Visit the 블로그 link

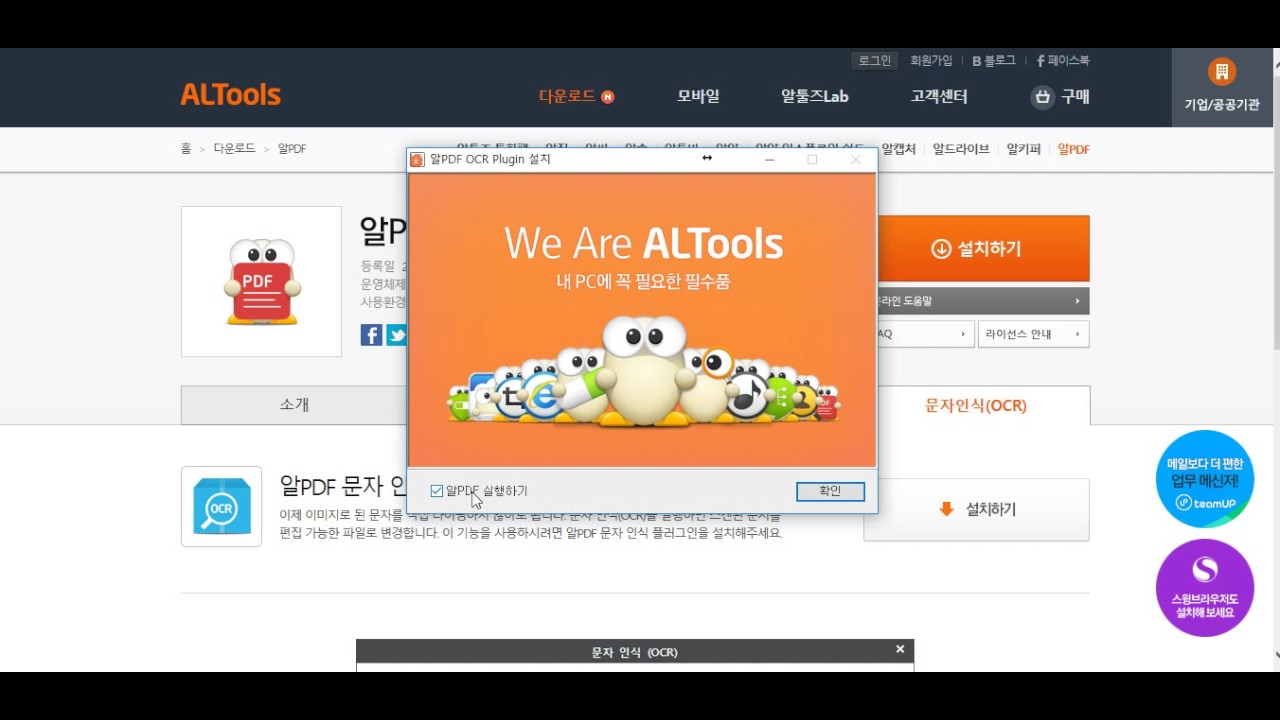(994, 61)
